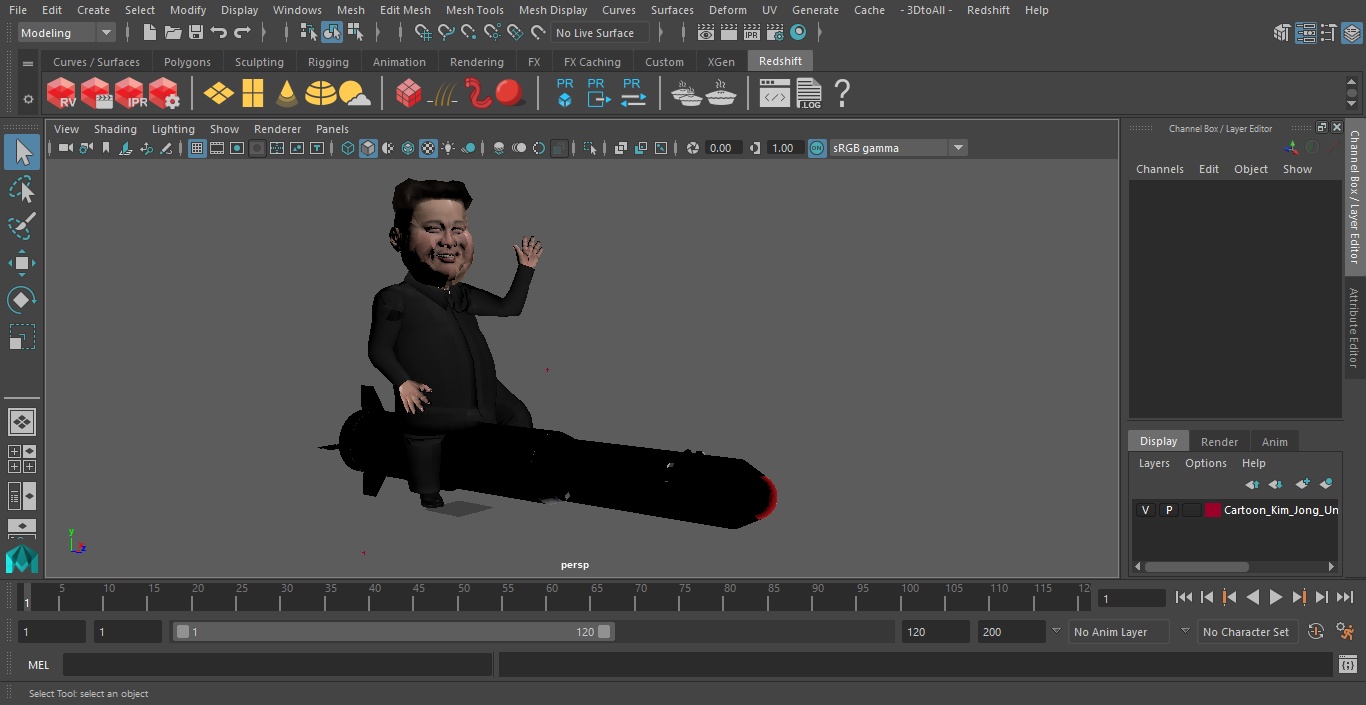Click the time range slider bar
Screen dimensions: 1366x705
[x=394, y=632]
